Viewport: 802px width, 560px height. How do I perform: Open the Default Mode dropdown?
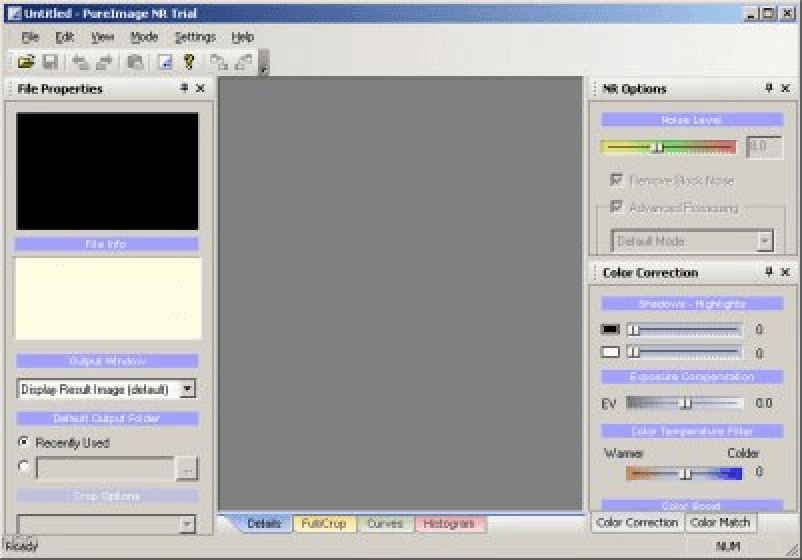(x=764, y=241)
